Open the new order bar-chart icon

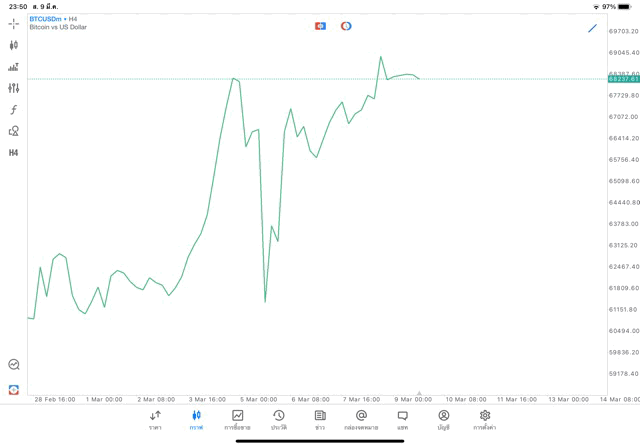tap(13, 67)
